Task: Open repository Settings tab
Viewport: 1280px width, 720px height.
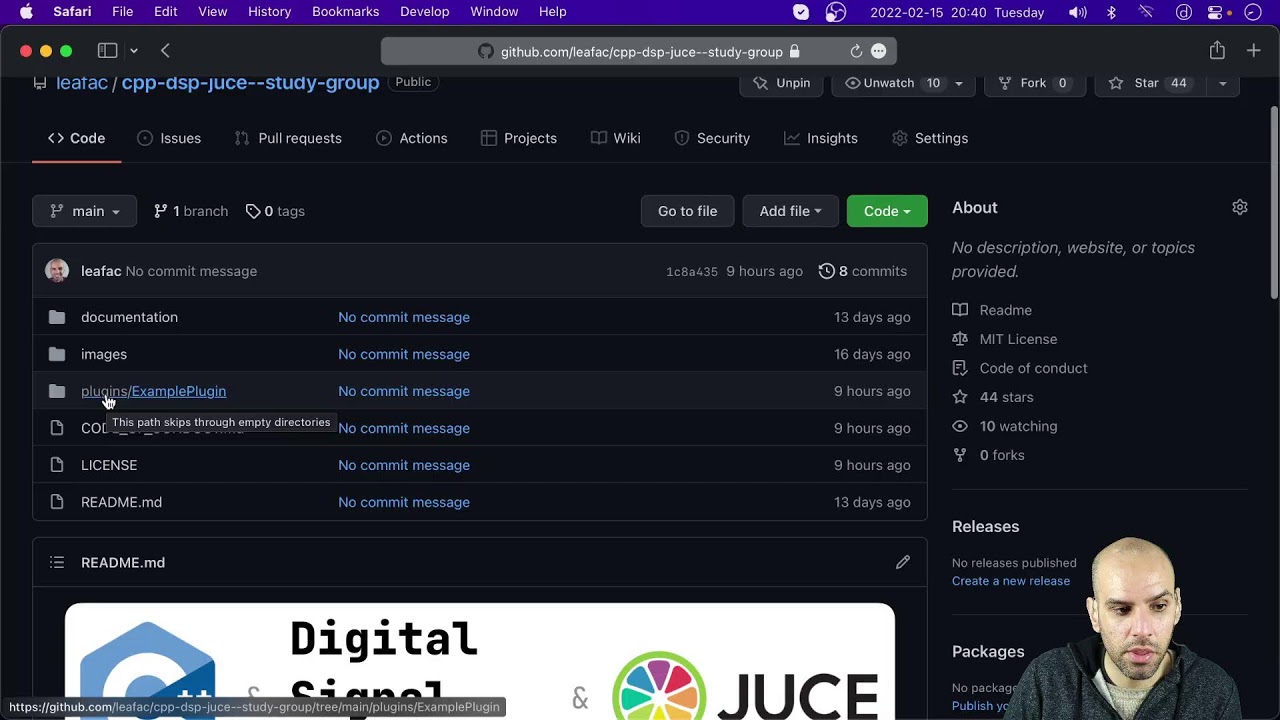Action: coord(930,138)
